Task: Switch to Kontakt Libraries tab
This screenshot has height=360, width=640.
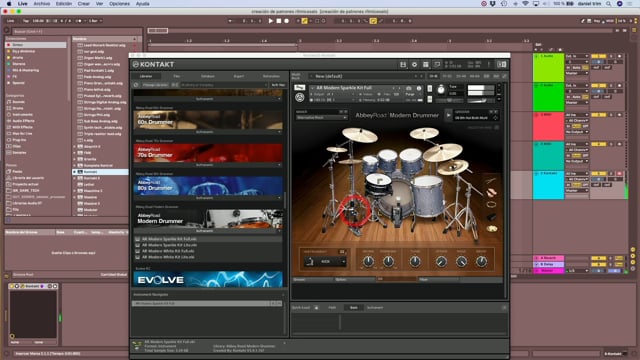Action: (x=146, y=76)
